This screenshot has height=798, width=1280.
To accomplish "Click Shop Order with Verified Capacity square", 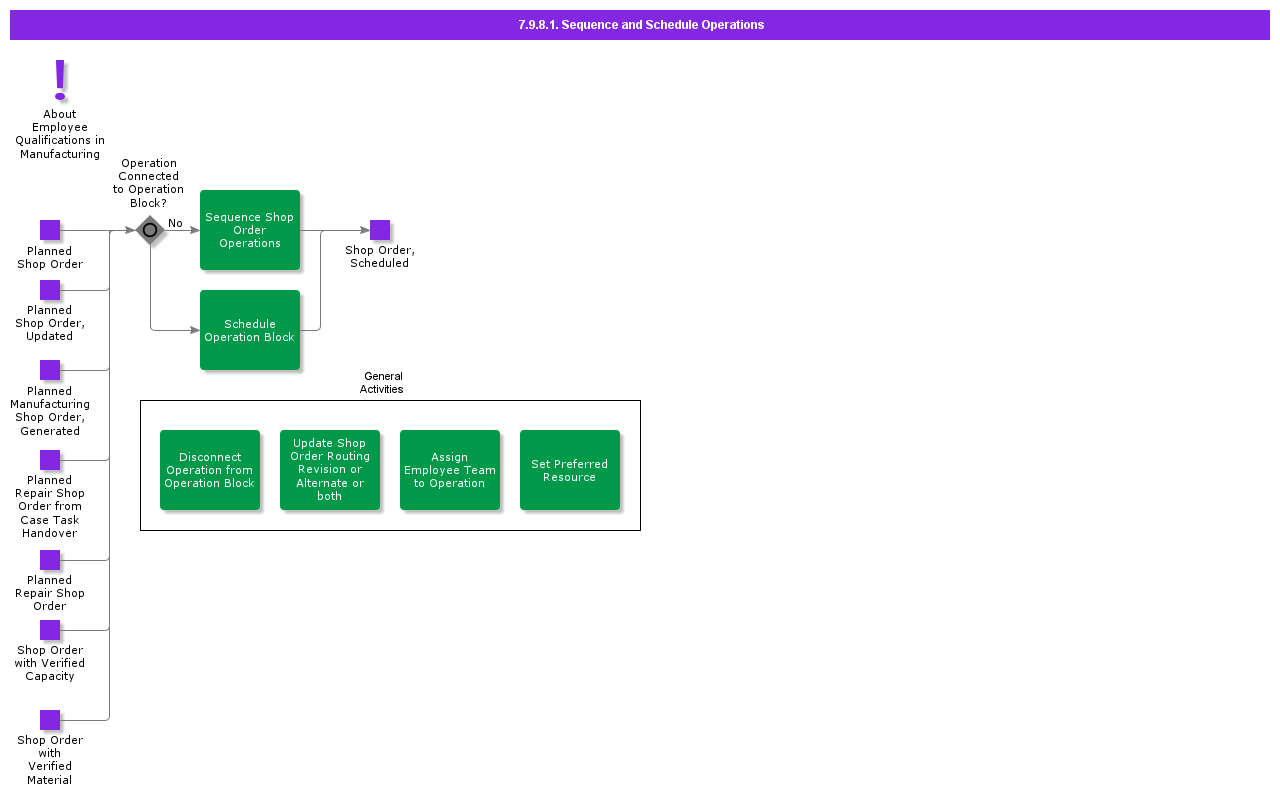I will click(x=50, y=630).
